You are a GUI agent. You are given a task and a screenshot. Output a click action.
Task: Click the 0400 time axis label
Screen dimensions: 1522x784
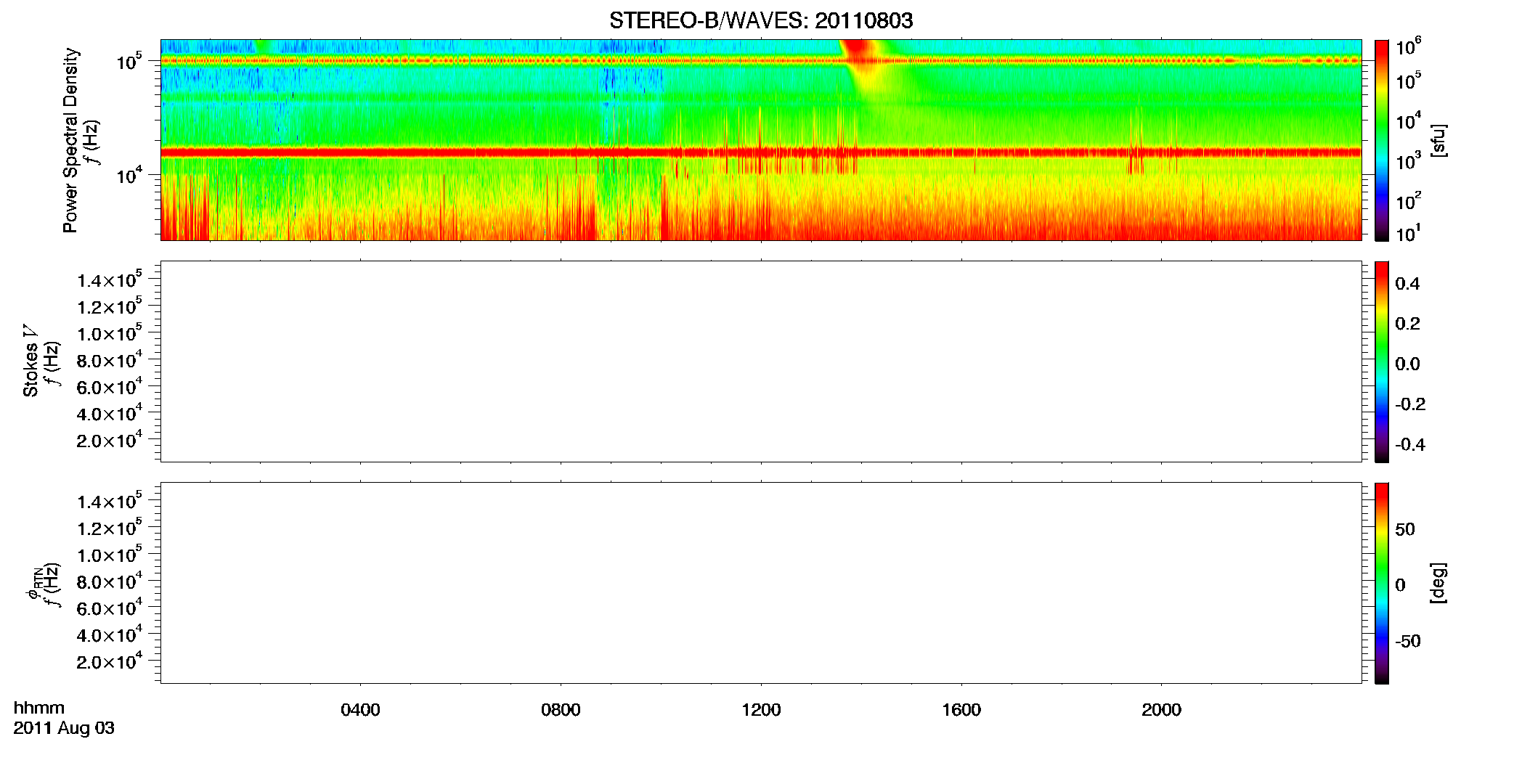click(360, 710)
